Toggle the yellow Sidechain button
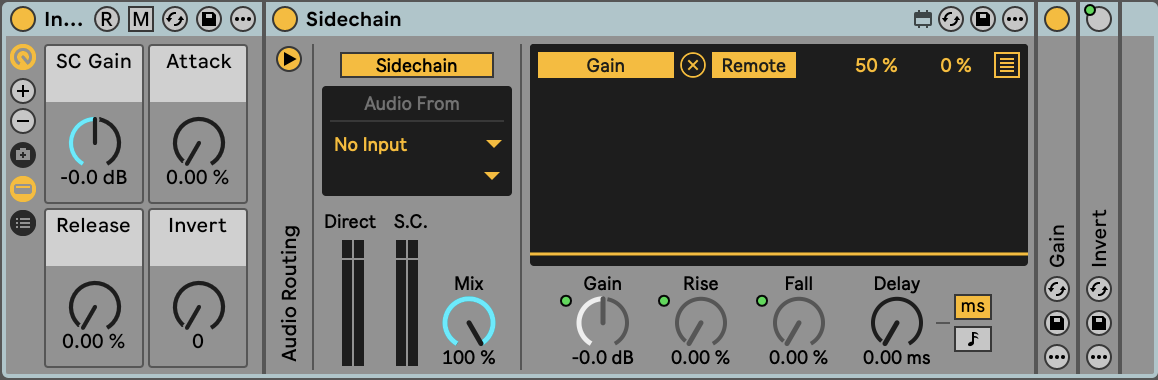The height and width of the screenshot is (380, 1158). pyautogui.click(x=417, y=65)
